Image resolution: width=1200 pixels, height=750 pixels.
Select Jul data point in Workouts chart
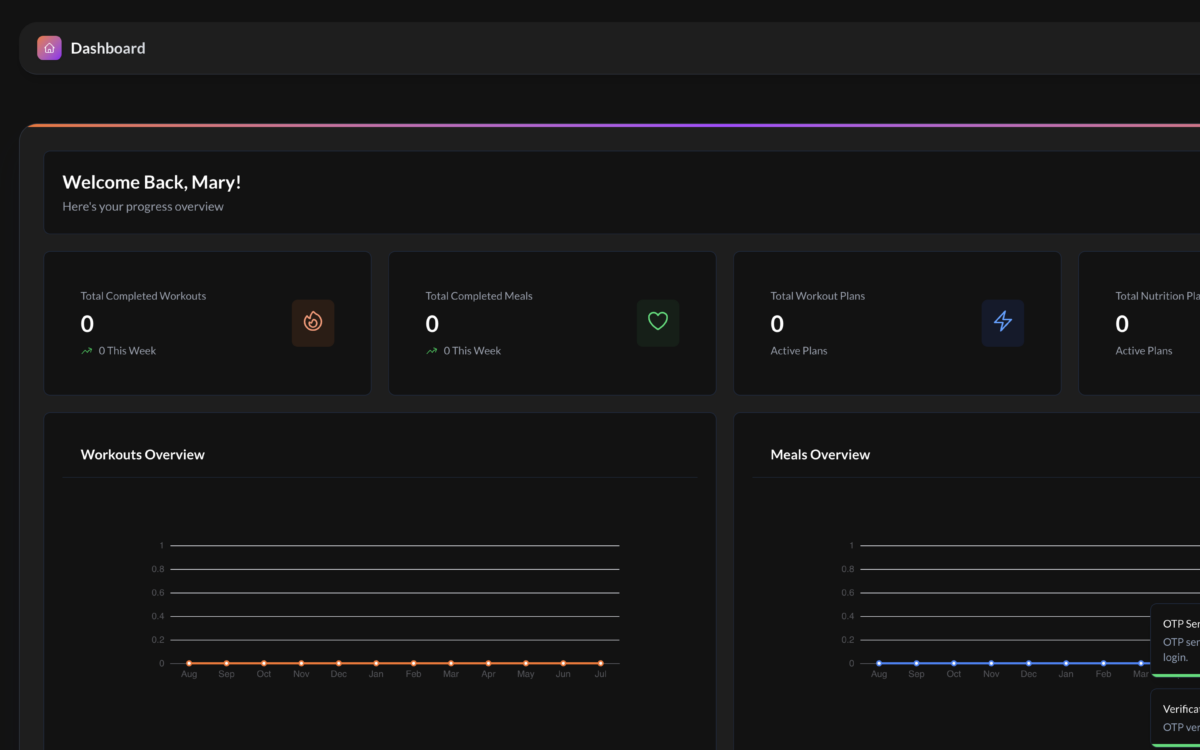pos(601,663)
